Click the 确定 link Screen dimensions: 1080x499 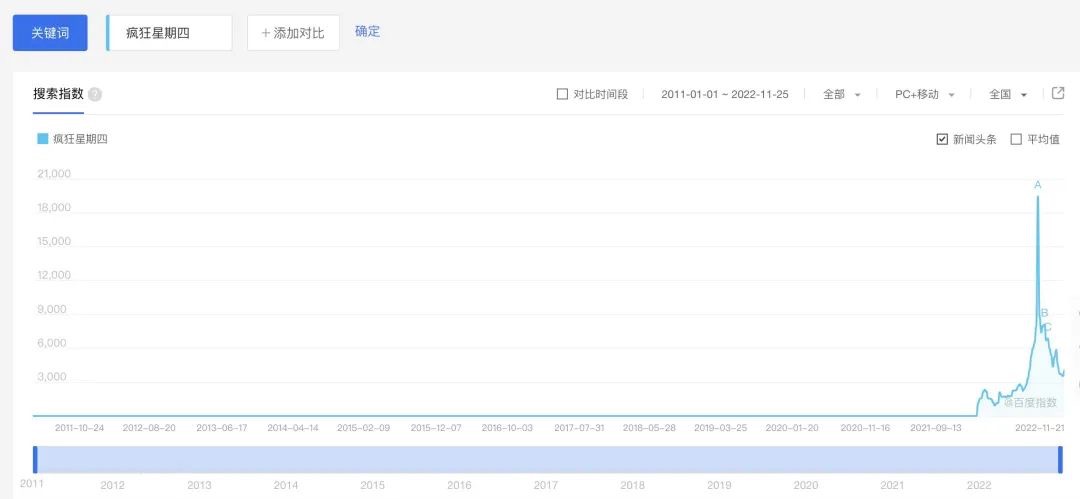[367, 32]
